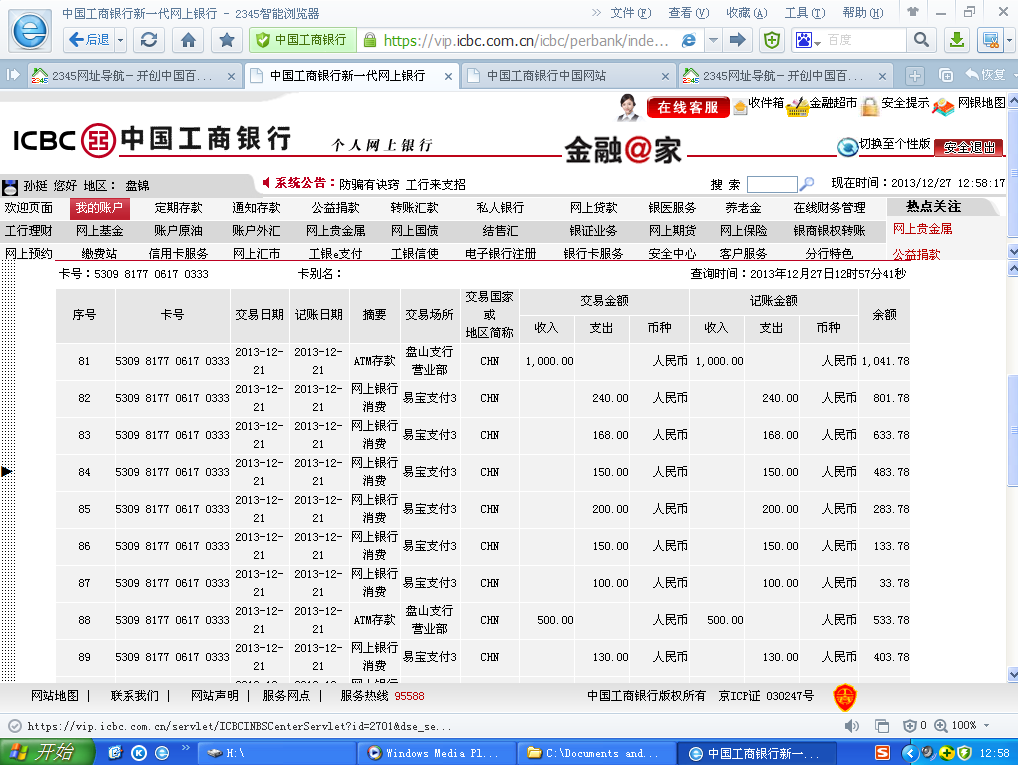Screen dimensions: 1018x765
Task: Open the 定期存款 menu item
Action: tap(178, 208)
